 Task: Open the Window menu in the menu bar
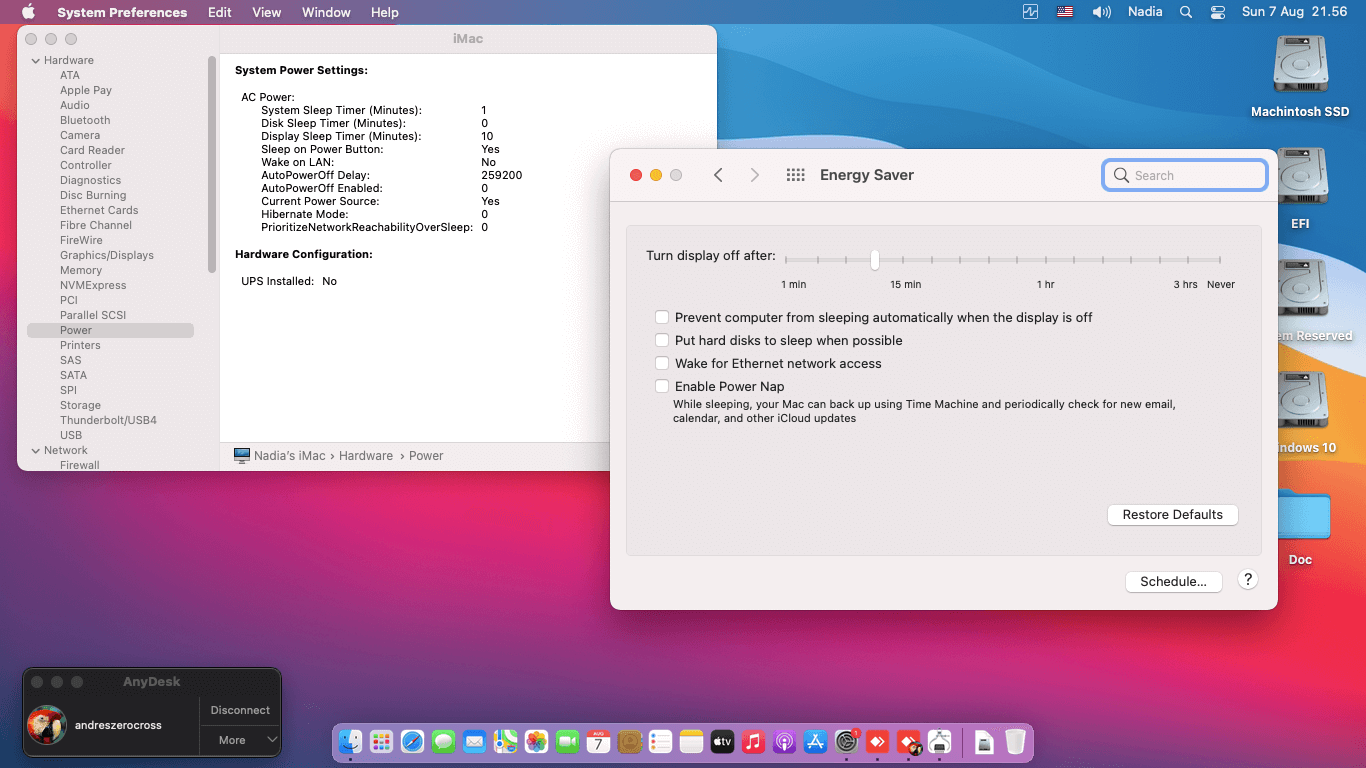click(326, 12)
